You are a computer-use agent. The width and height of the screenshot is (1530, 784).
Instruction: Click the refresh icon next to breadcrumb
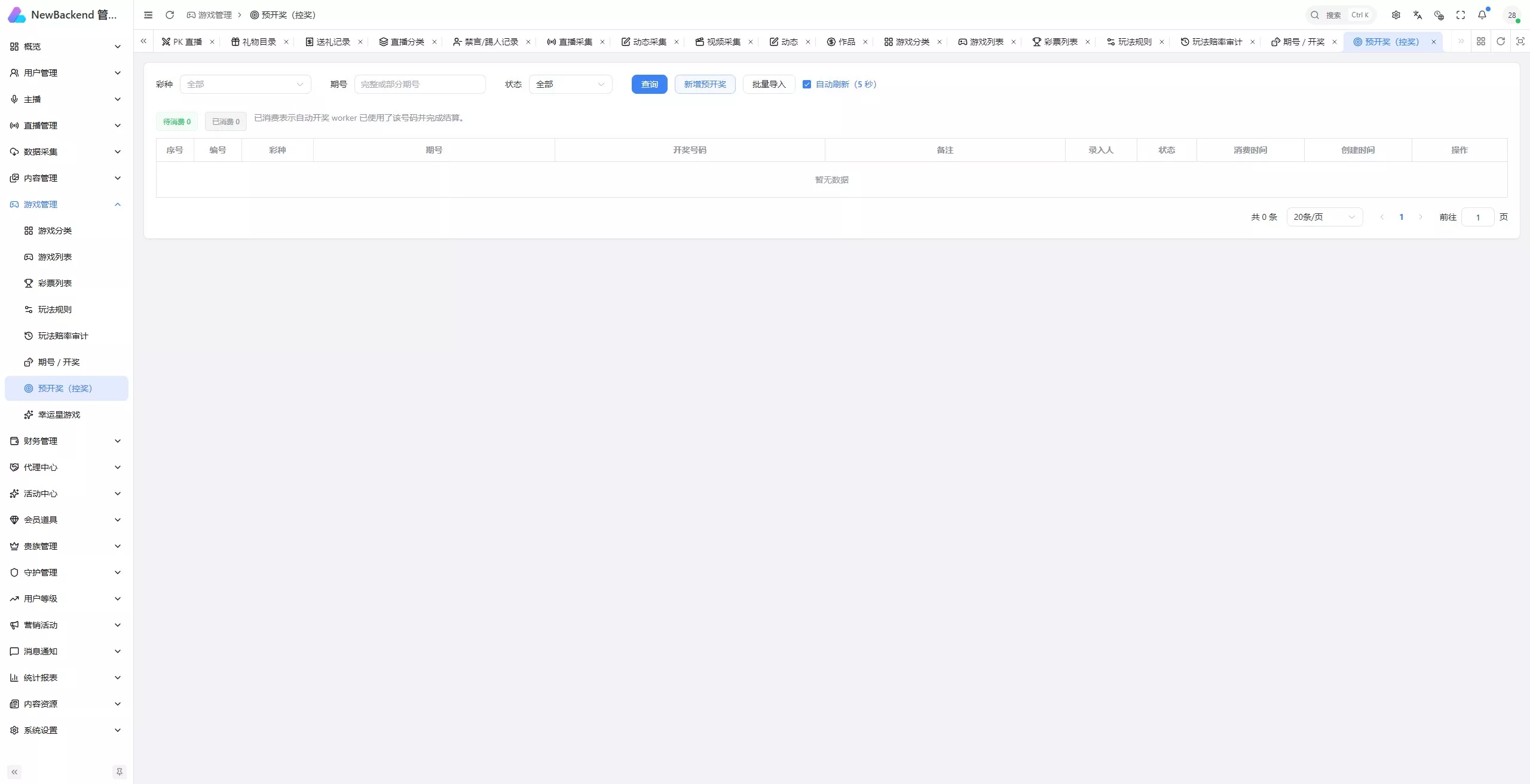coord(170,15)
